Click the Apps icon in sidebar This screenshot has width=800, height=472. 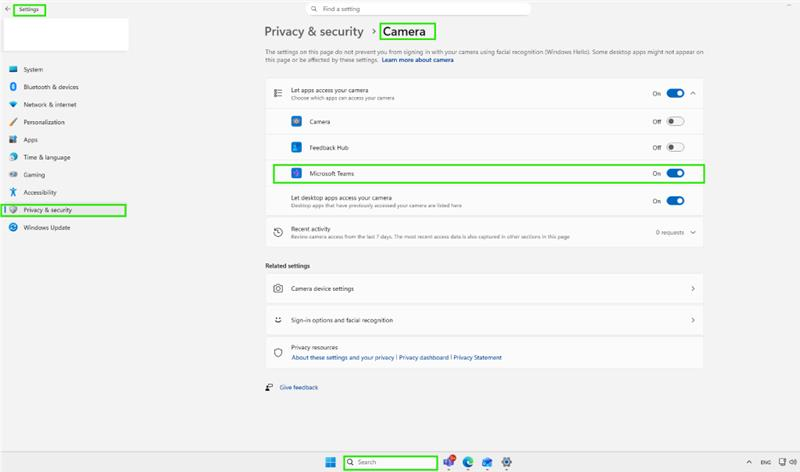pos(13,139)
